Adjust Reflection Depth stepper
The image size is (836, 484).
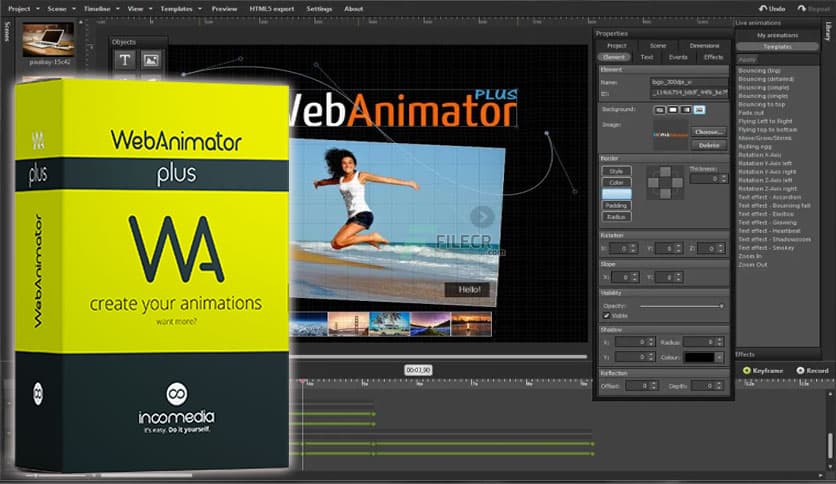click(x=719, y=386)
